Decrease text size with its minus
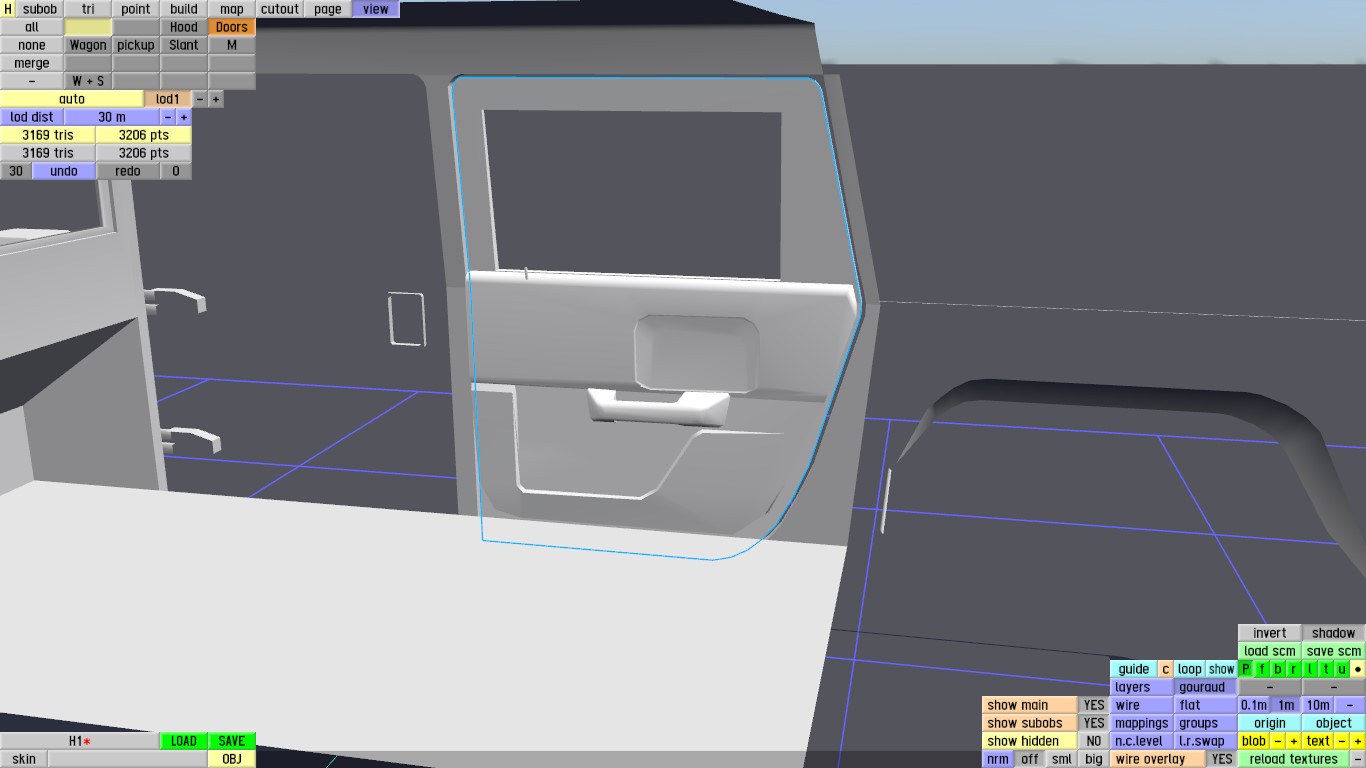 point(1342,741)
